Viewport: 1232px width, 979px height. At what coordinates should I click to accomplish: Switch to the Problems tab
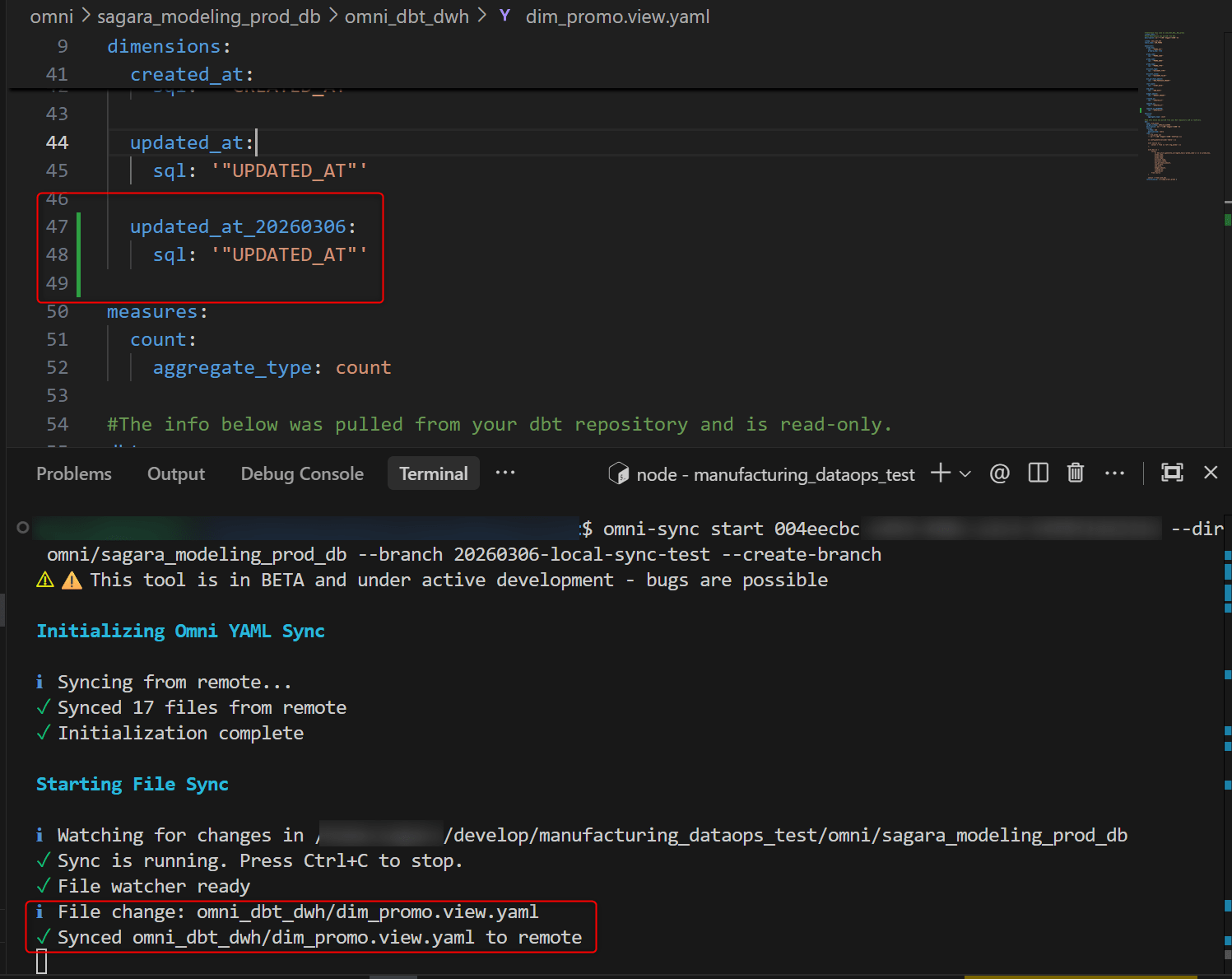(74, 474)
